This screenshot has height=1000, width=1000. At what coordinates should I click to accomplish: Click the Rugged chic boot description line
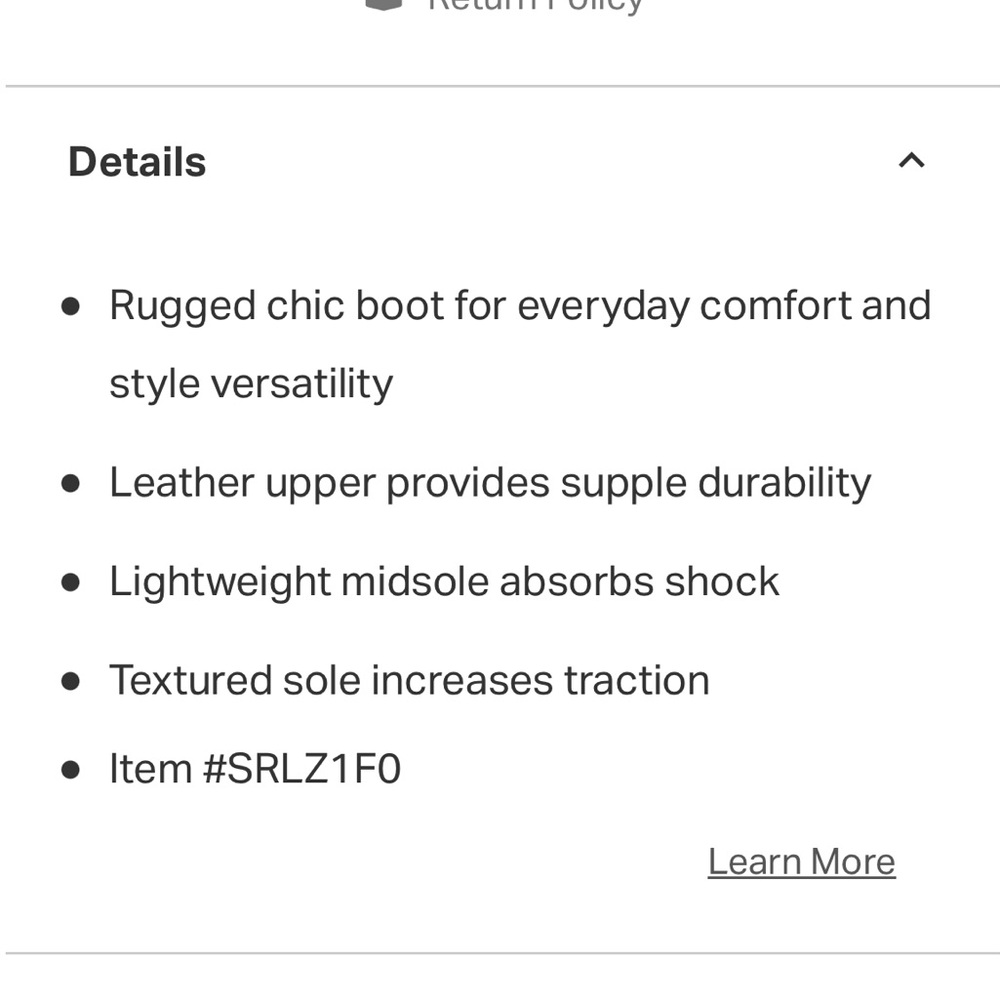pyautogui.click(x=520, y=306)
